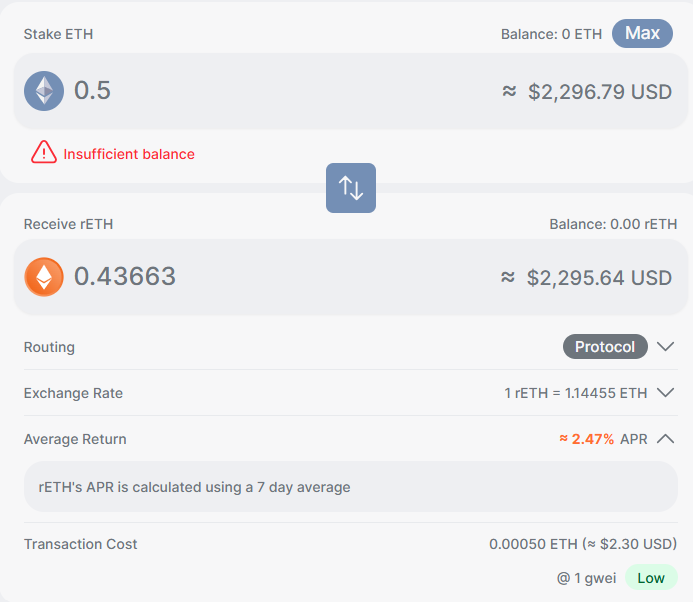Image resolution: width=693 pixels, height=602 pixels.
Task: Swap stake and receive direction arrows
Action: coord(351,187)
